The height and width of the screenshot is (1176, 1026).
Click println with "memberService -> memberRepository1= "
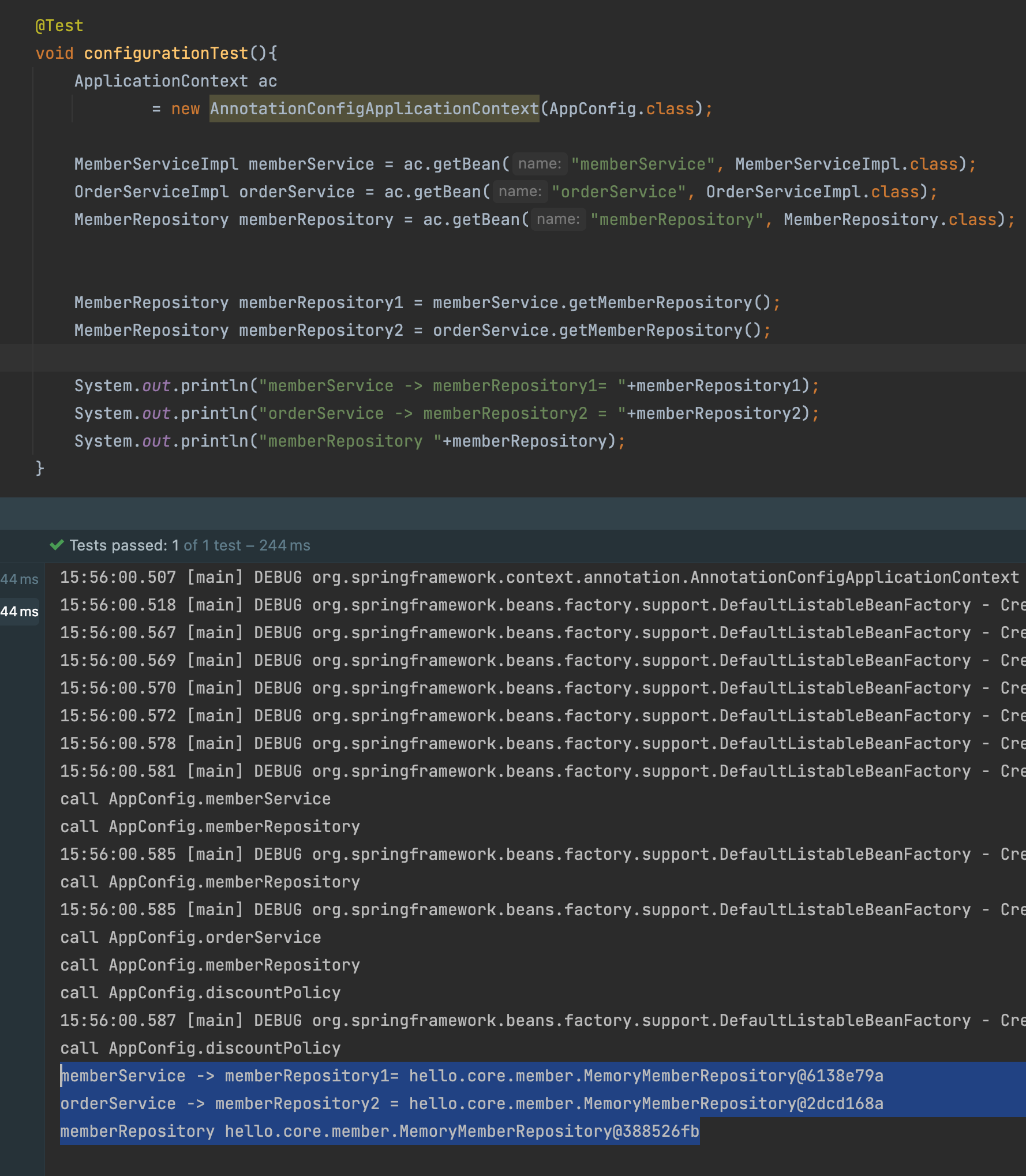pos(447,386)
